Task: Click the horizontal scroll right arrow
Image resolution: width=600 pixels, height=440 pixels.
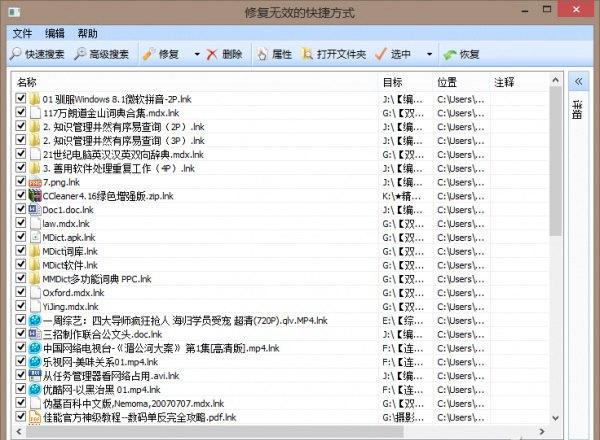Action: tap(542, 432)
